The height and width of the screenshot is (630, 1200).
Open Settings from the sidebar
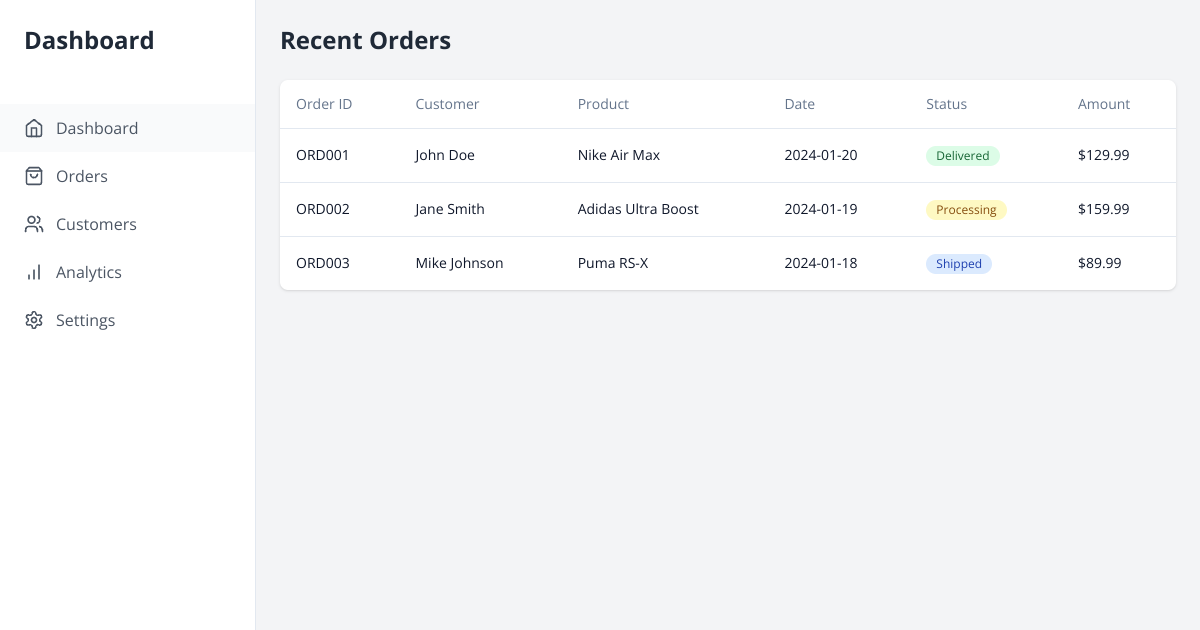[x=85, y=320]
